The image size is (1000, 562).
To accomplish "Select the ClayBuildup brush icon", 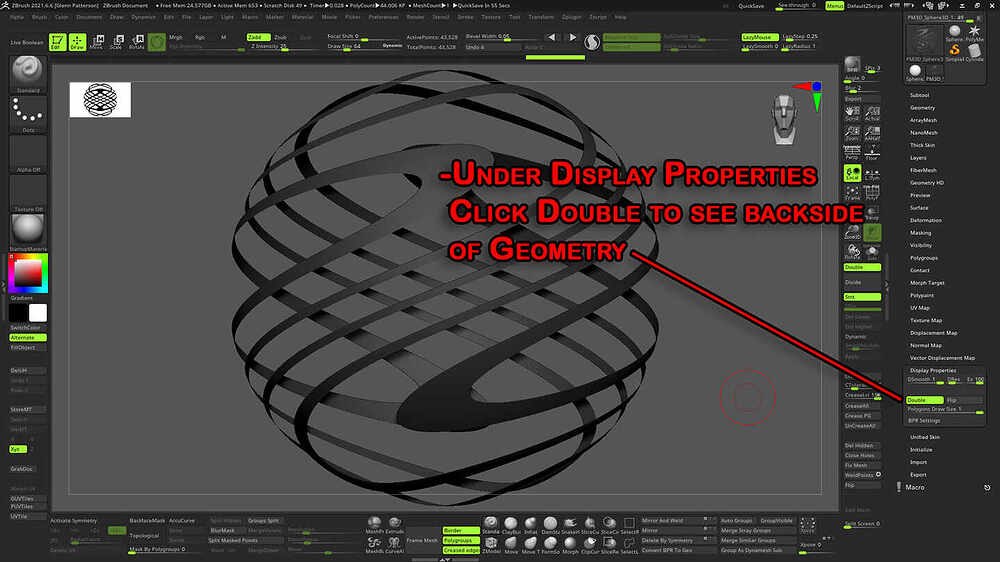I will (x=511, y=526).
